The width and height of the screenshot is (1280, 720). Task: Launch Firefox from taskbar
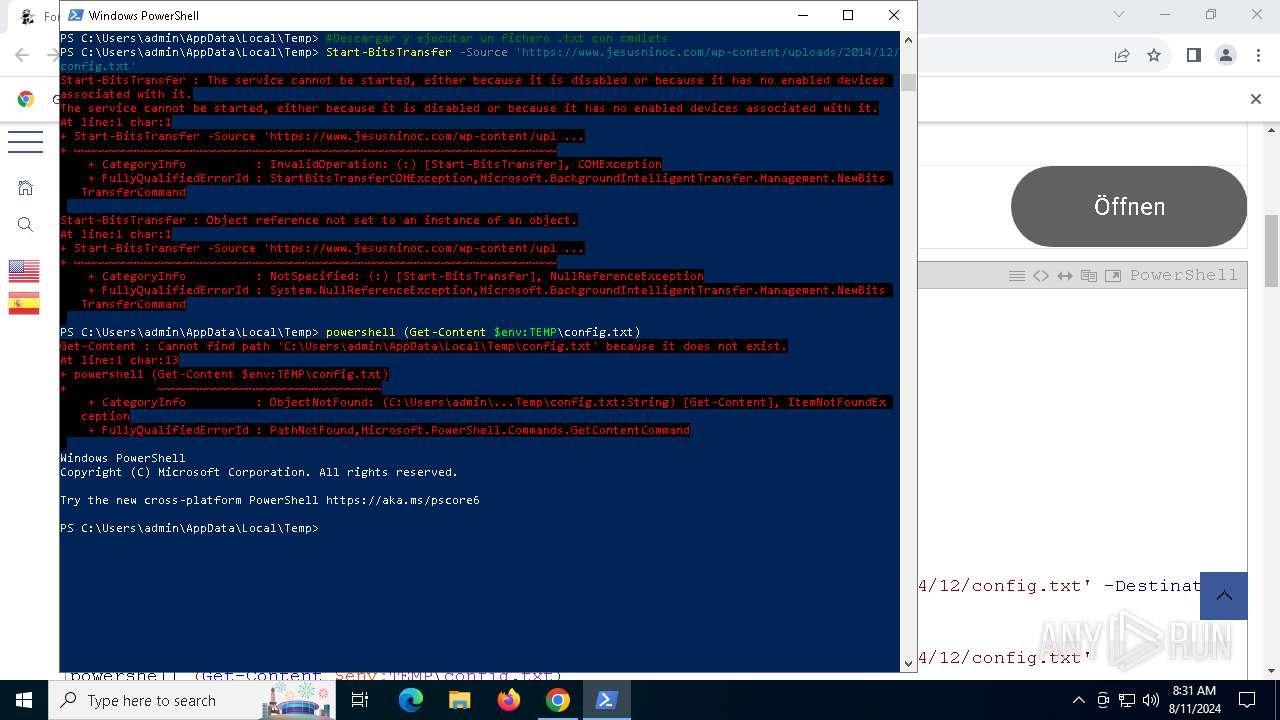click(509, 700)
